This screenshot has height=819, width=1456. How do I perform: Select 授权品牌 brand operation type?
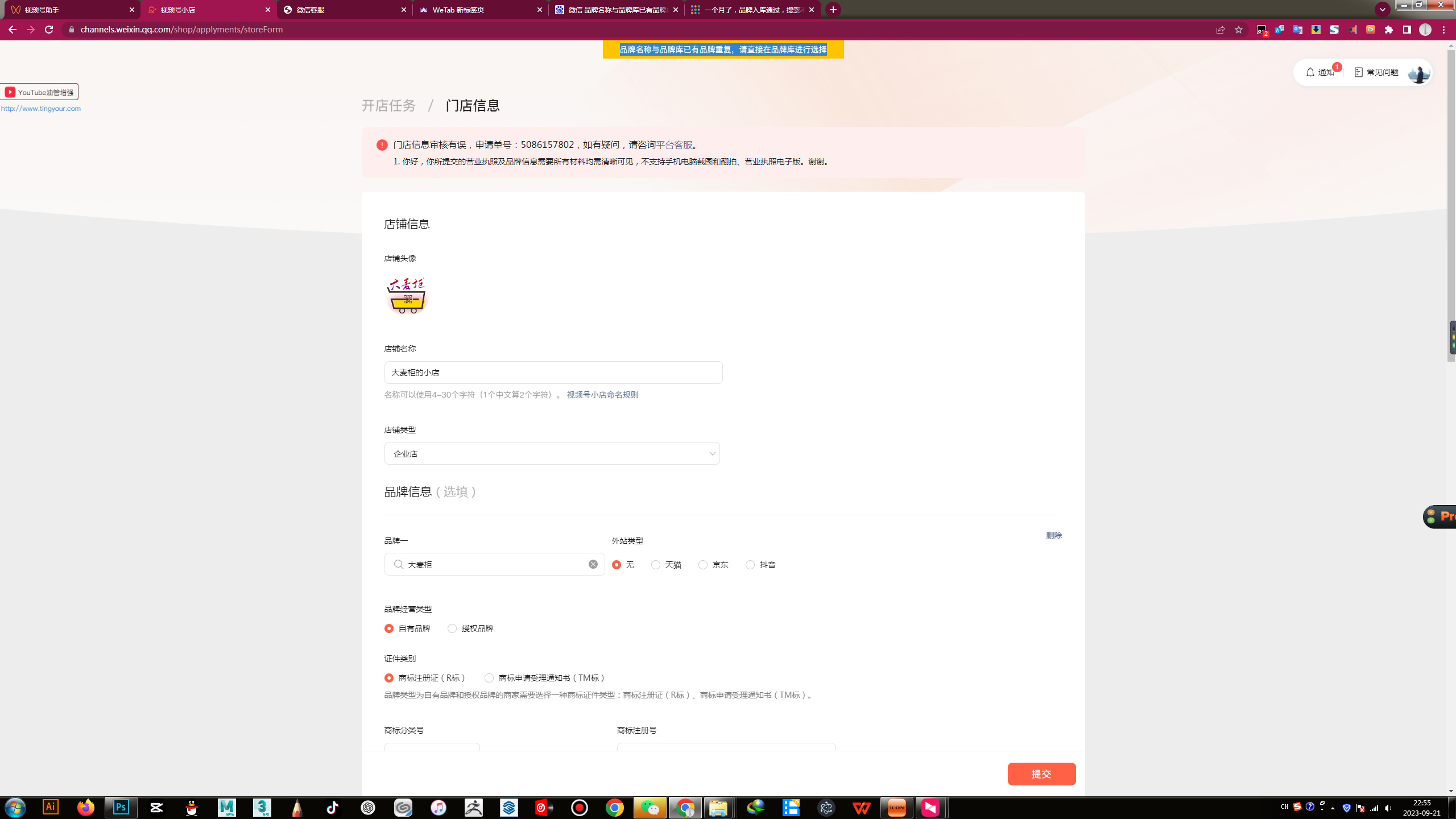(x=452, y=628)
